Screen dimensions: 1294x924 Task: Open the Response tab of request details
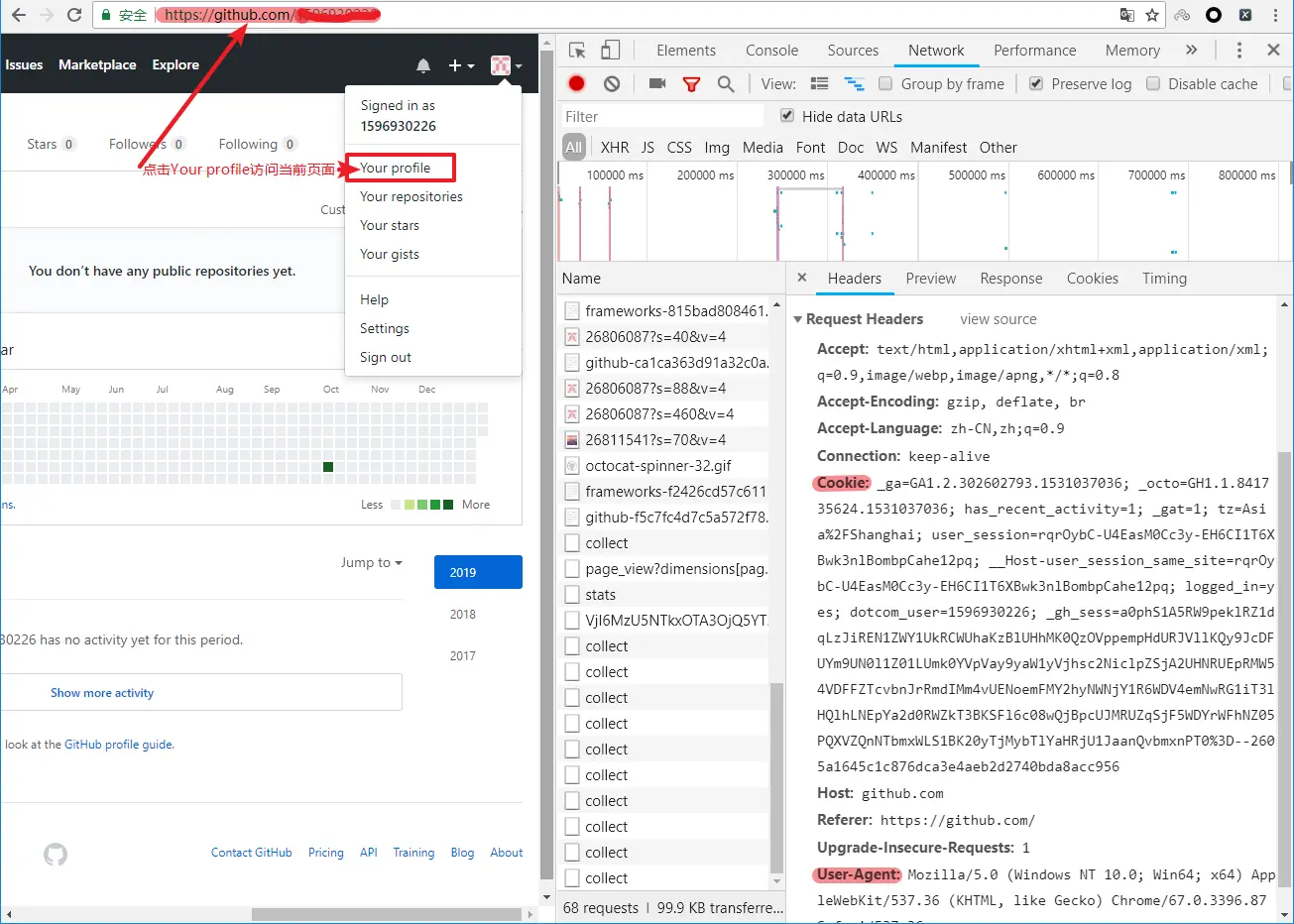[x=1011, y=279]
